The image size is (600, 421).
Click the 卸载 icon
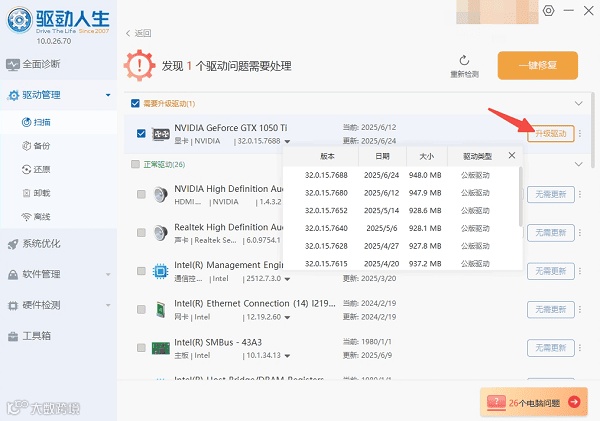[x=26, y=193]
